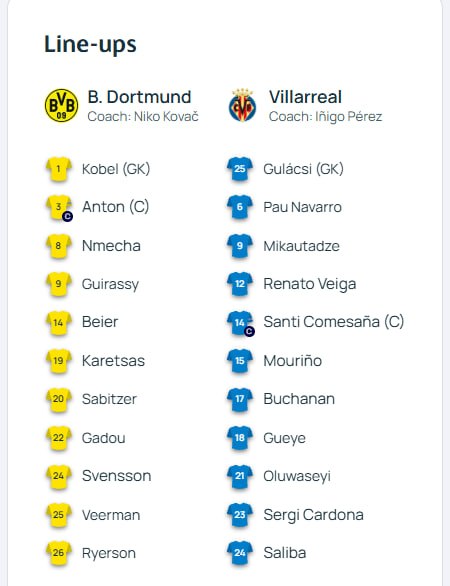Click Saliba's blue number 24 jersey icon
Screen dimensions: 450x586
click(240, 553)
